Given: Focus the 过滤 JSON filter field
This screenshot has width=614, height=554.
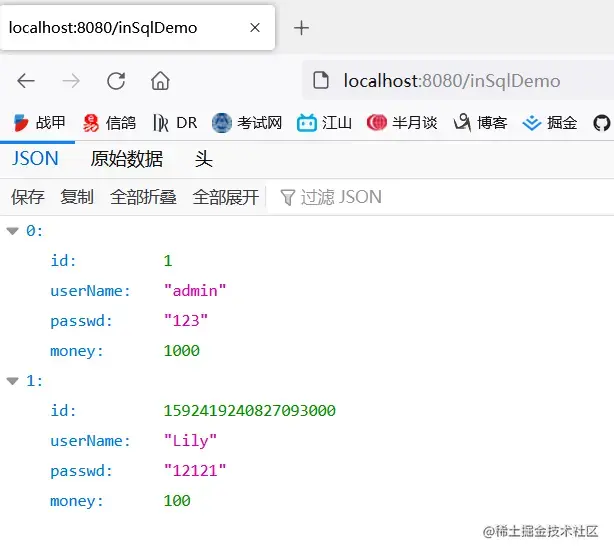Looking at the screenshot, I should click(442, 197).
